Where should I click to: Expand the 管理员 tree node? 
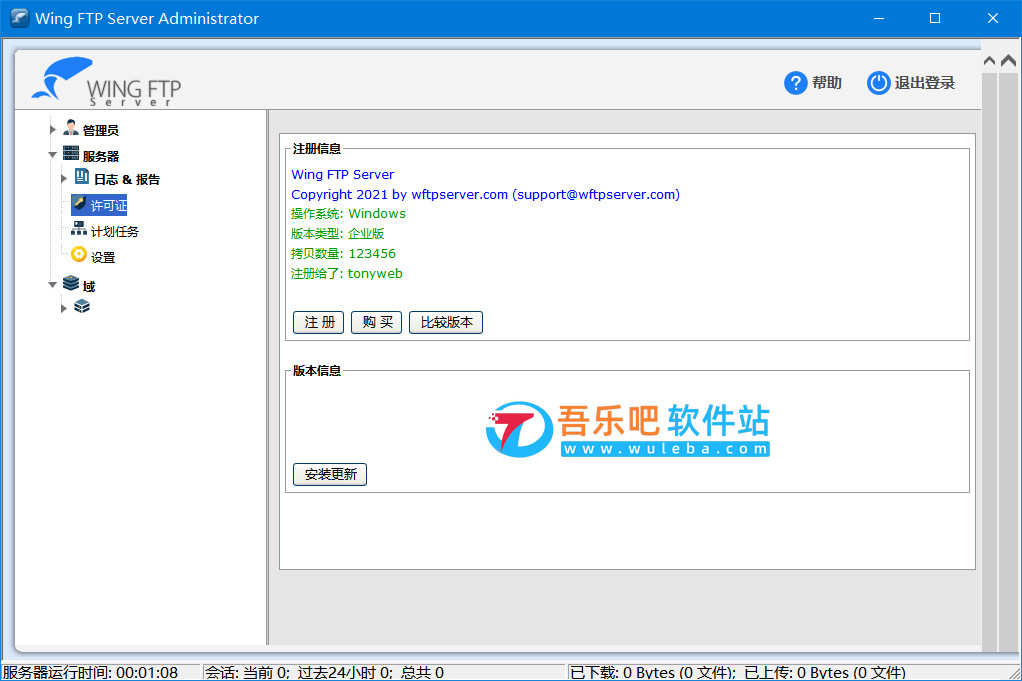tap(53, 129)
